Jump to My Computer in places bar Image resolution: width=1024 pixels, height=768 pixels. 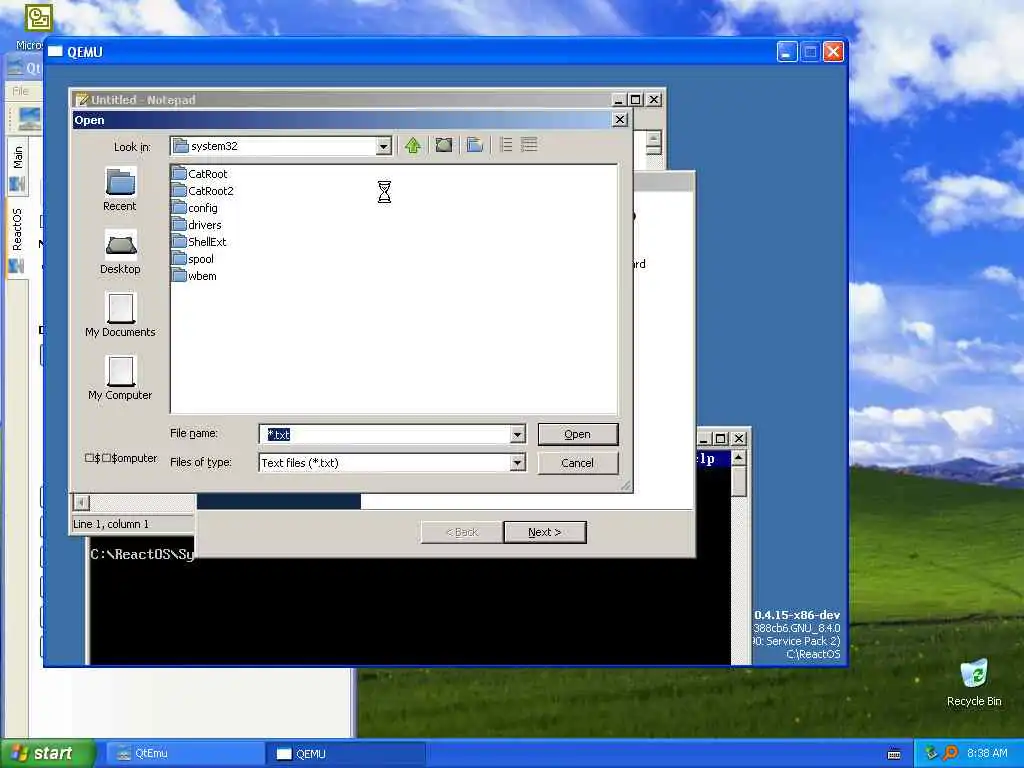coord(120,379)
